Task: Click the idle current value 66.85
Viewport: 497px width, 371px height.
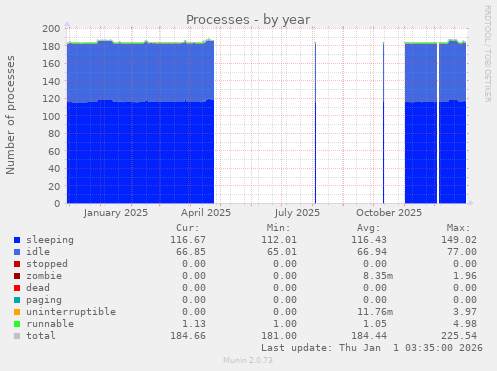Action: coord(191,252)
